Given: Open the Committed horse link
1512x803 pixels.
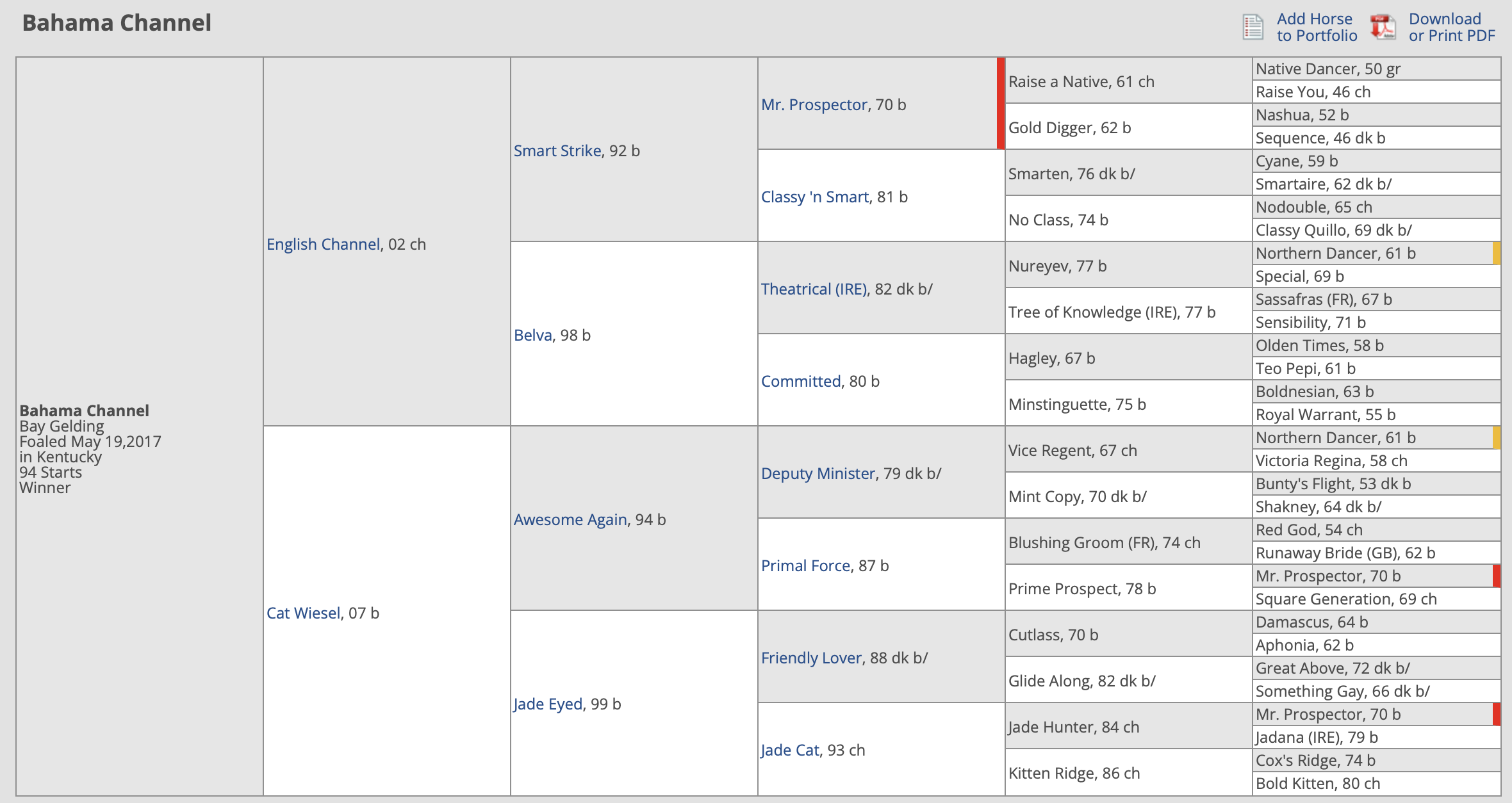Looking at the screenshot, I should [800, 381].
